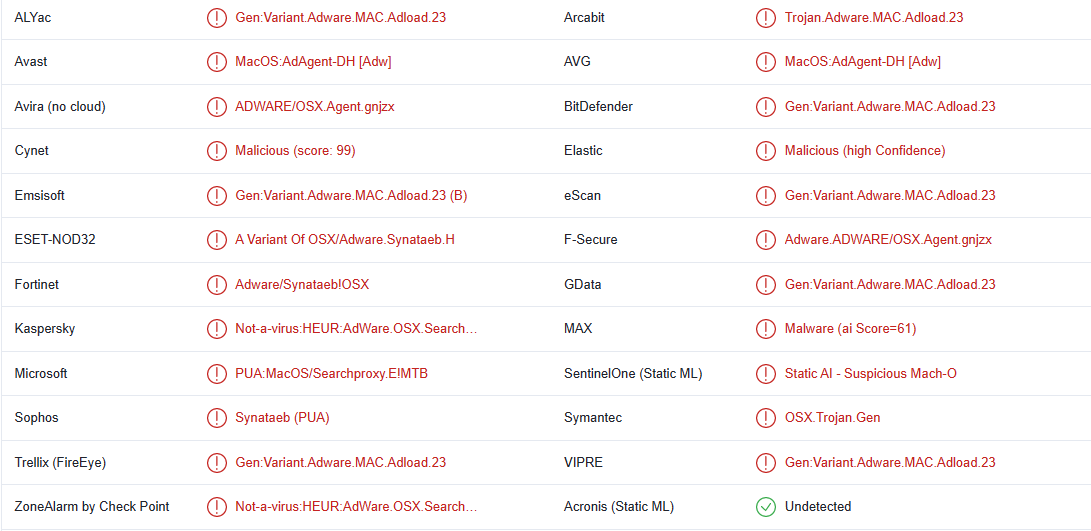Click the ESET-NOD32 vendor name
Screen dimensions: 1091x531
coord(55,240)
